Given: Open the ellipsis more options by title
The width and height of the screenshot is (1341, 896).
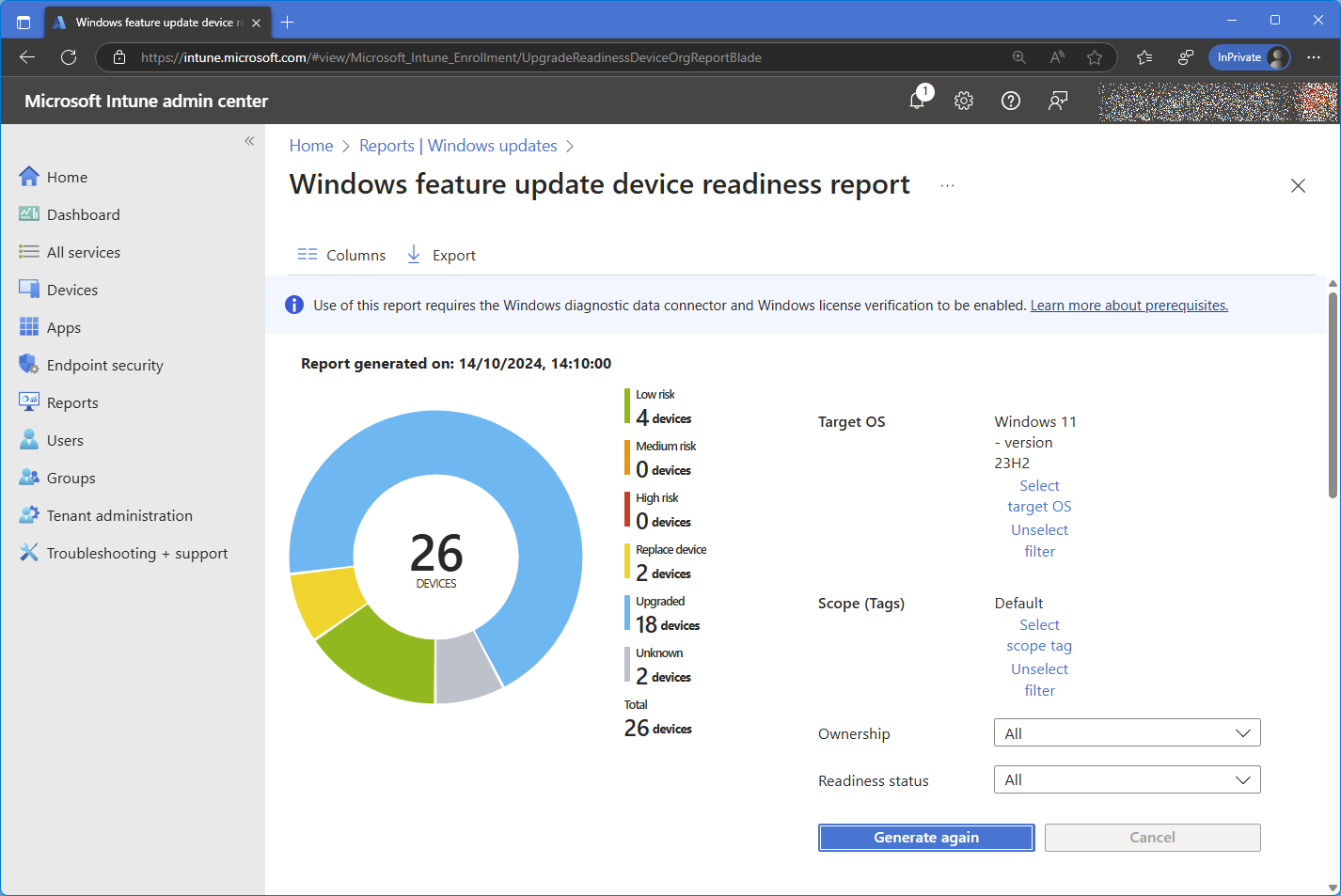Looking at the screenshot, I should point(947,185).
